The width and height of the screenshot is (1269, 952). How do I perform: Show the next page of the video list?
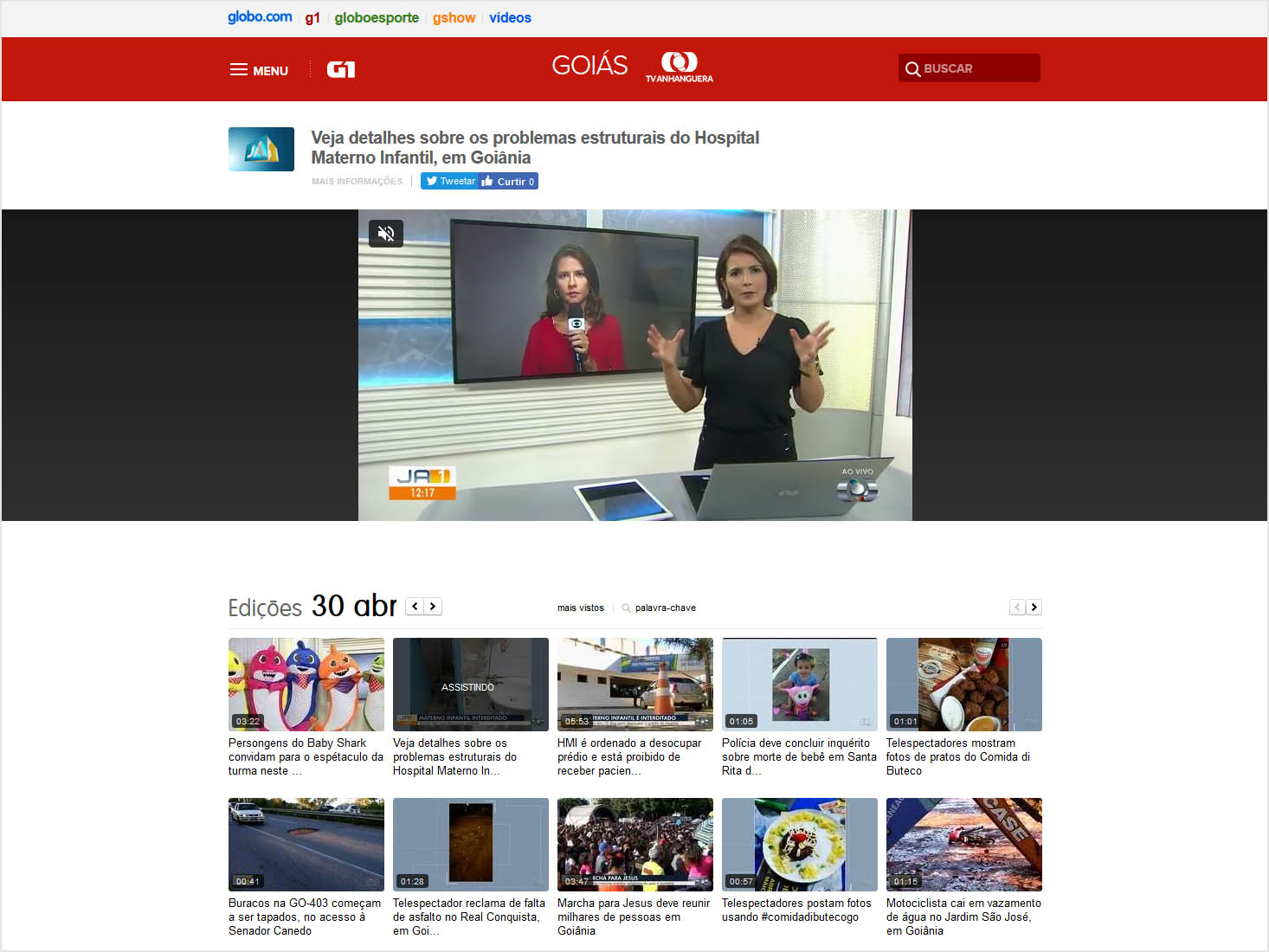pyautogui.click(x=1034, y=608)
